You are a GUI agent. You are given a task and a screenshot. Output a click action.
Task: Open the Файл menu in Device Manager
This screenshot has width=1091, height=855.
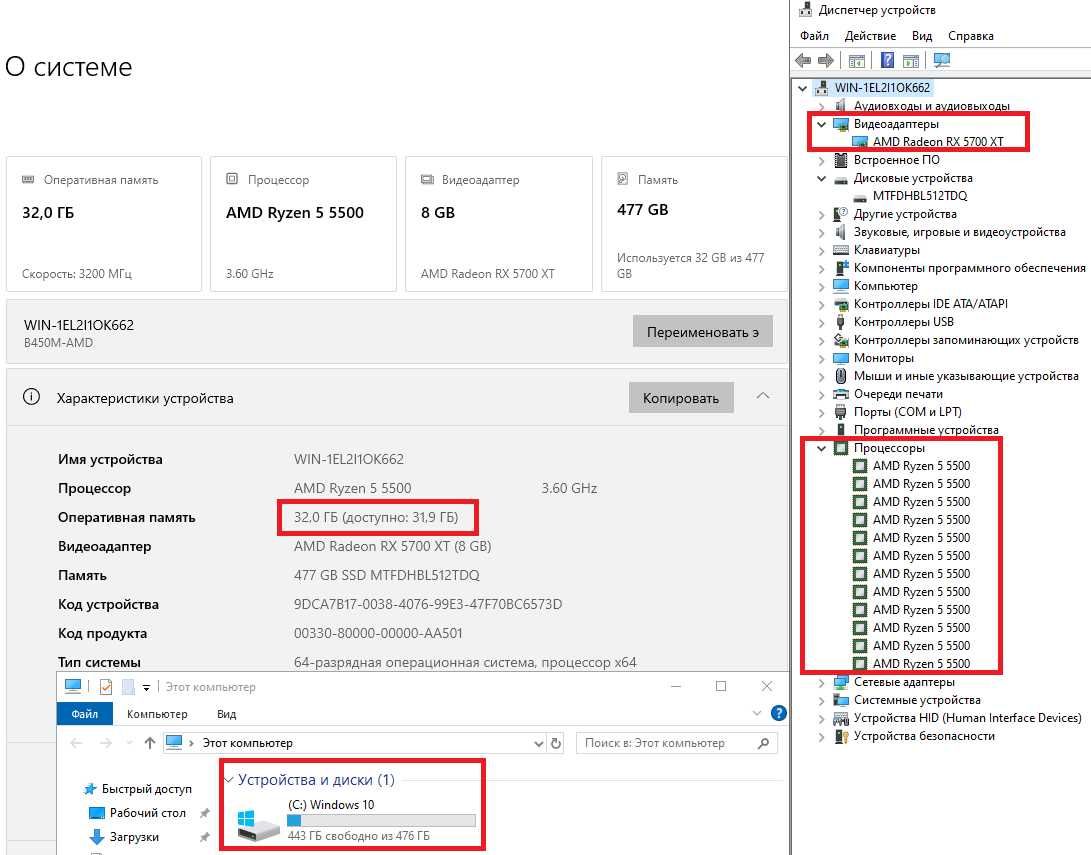click(x=814, y=36)
